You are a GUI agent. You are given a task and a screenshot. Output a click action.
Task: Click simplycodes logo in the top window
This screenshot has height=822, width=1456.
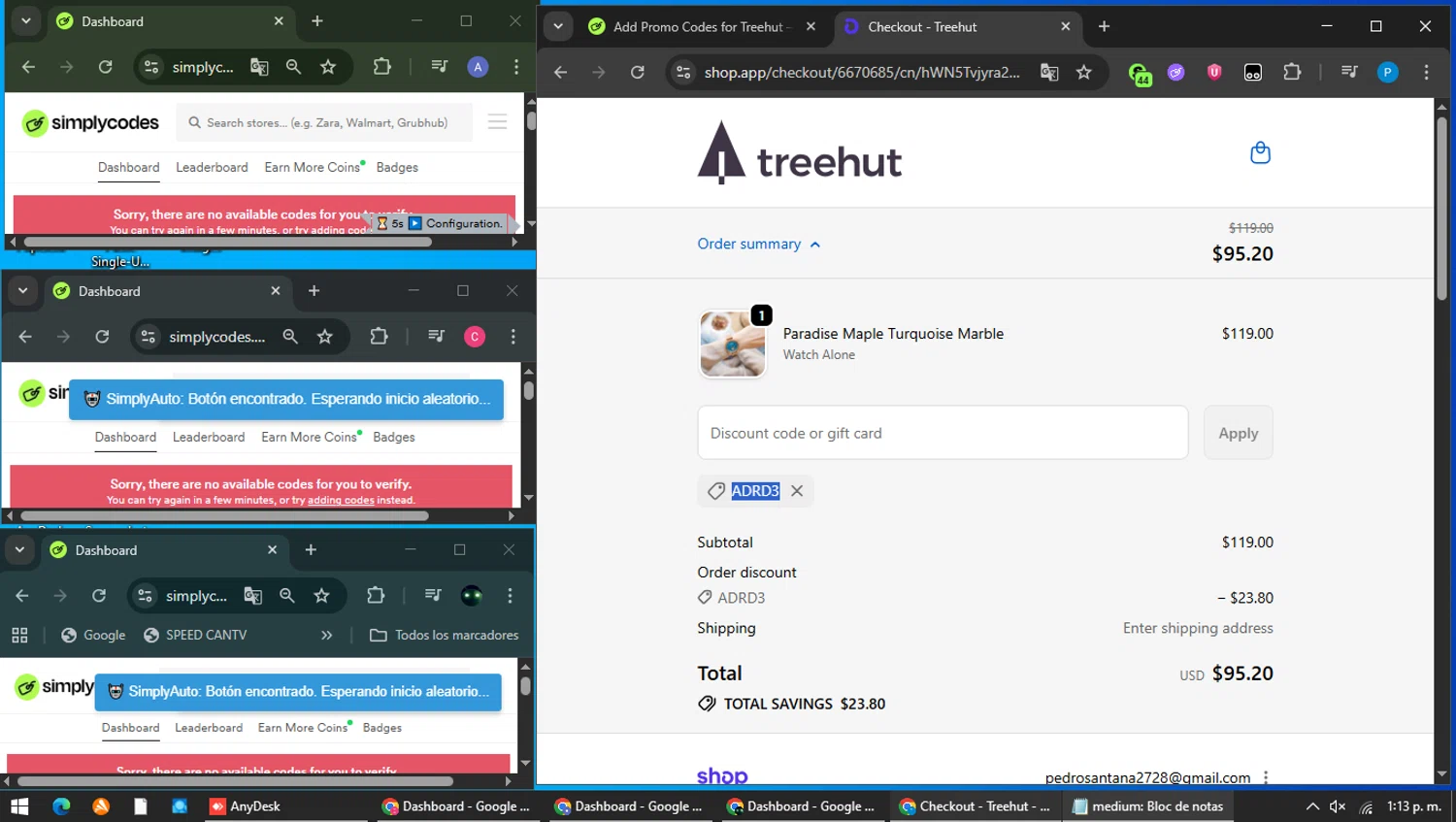pos(90,123)
